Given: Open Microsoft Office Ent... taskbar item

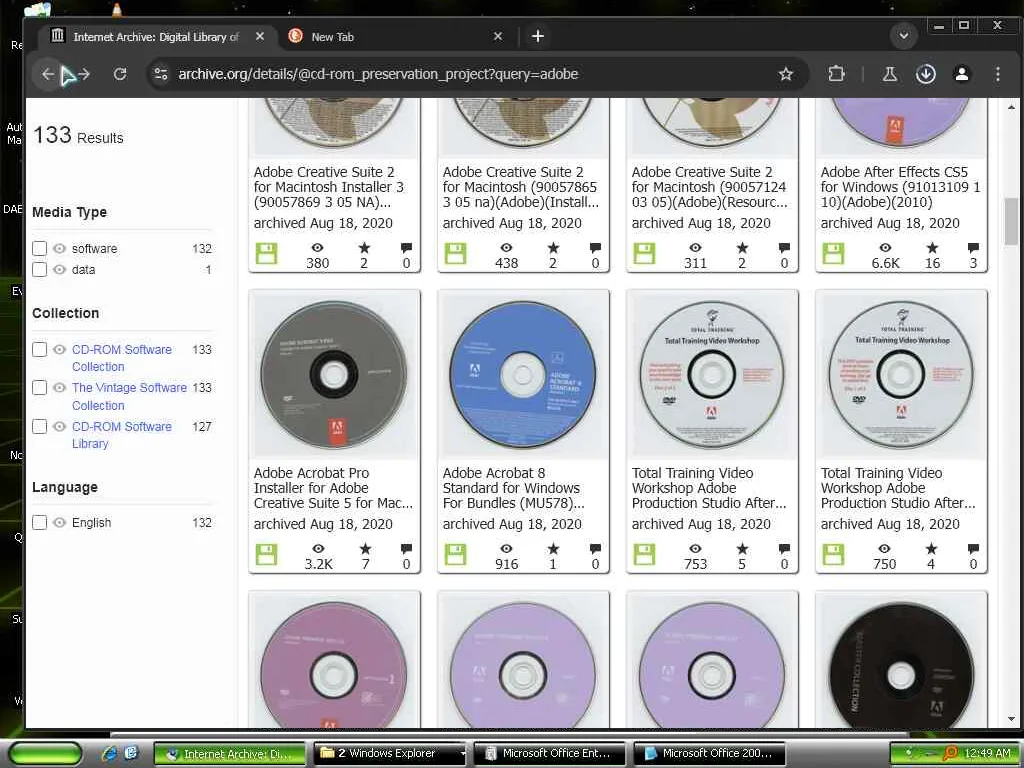Looking at the screenshot, I should pos(549,754).
